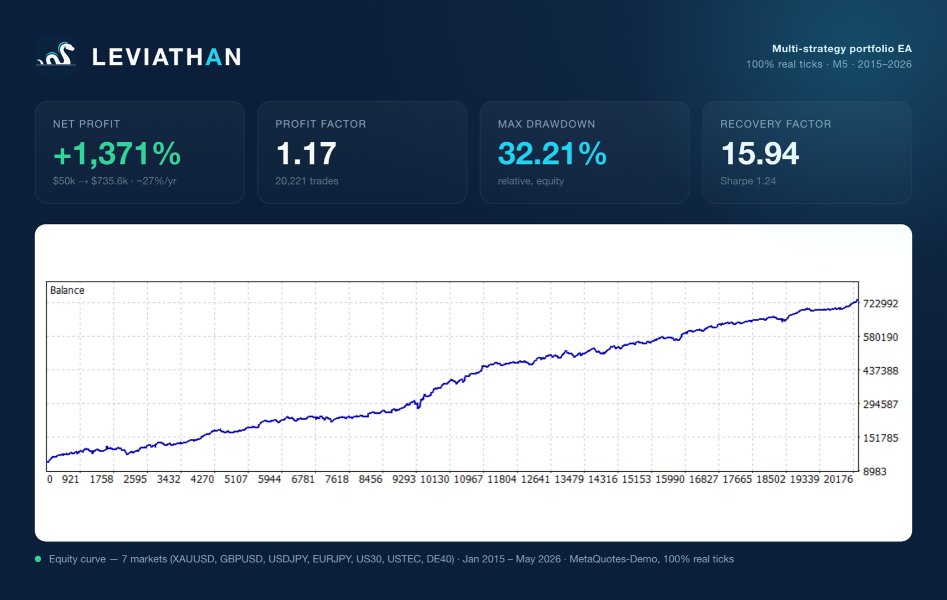
Task: Click the 9293 x-axis tick label
Action: 404,479
